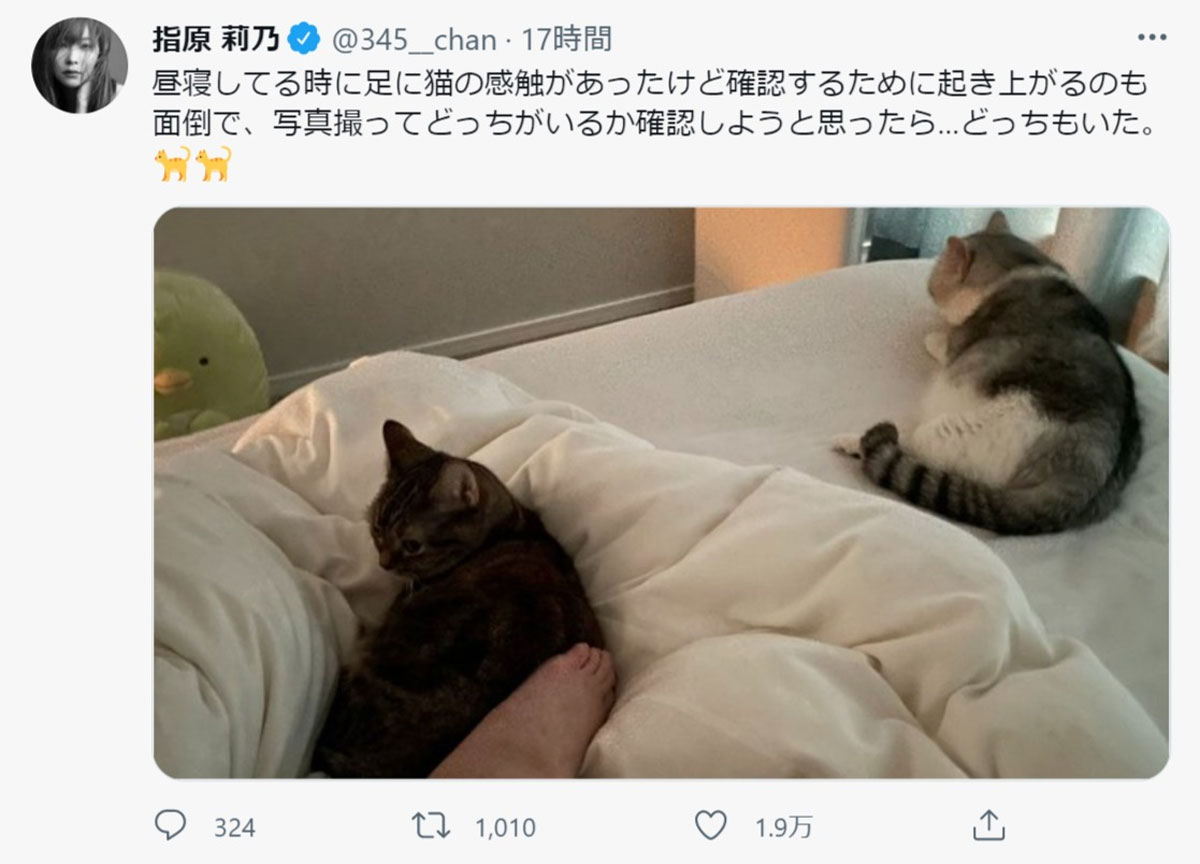Viewport: 1200px width, 864px height.
Task: Open the display name 指原 莉乃
Action: point(216,39)
